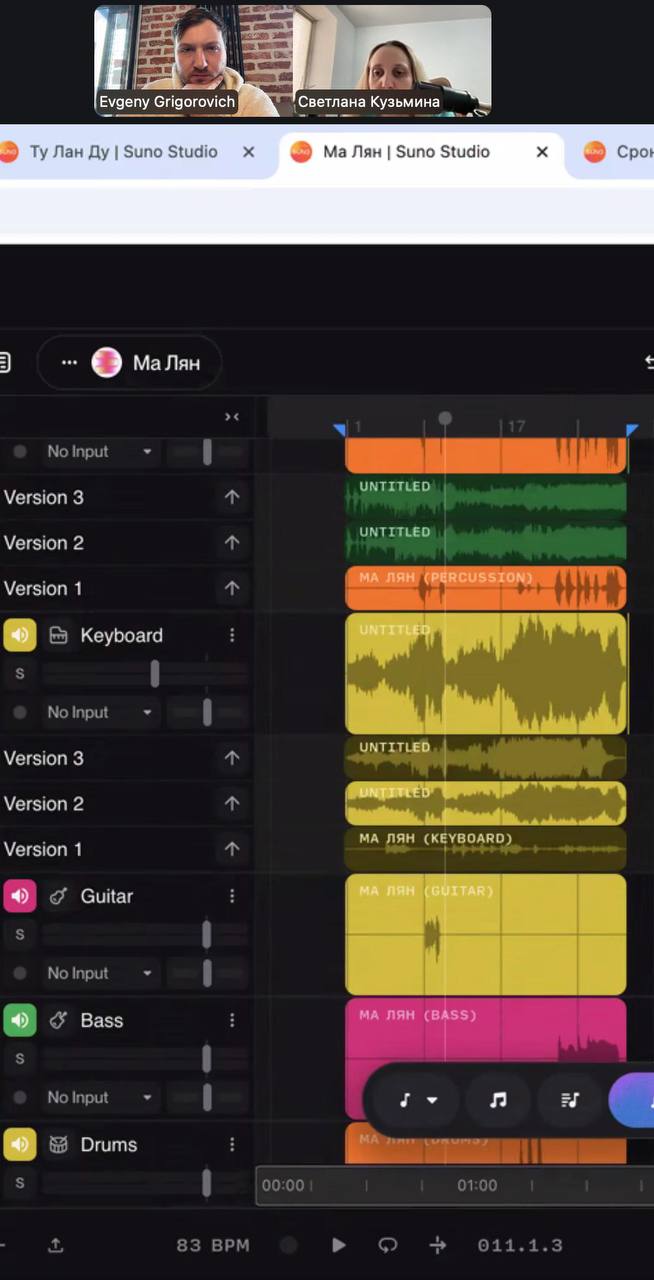Open the Keyboard track No Input dropdown
The image size is (654, 1280).
(x=99, y=712)
